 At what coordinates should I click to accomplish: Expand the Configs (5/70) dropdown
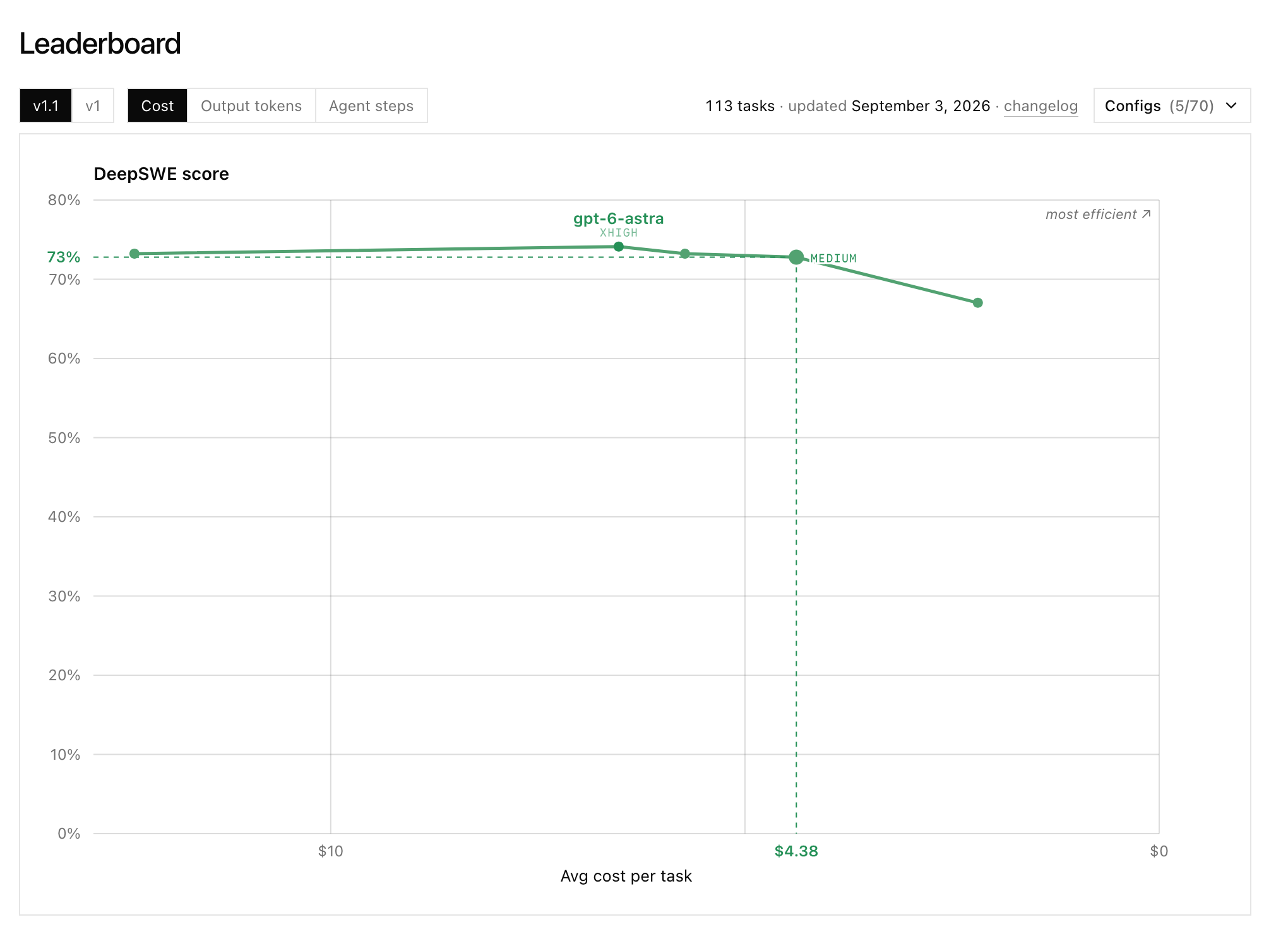[1172, 105]
